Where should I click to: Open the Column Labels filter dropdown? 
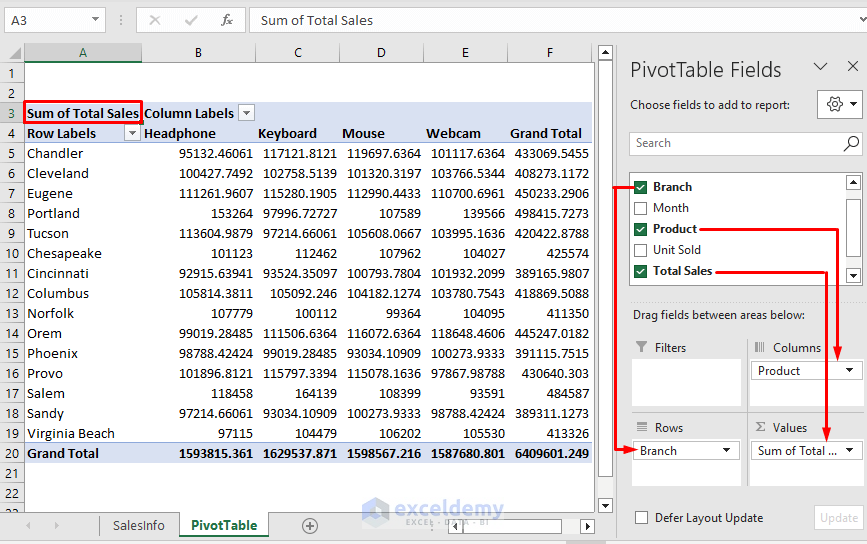(x=246, y=113)
